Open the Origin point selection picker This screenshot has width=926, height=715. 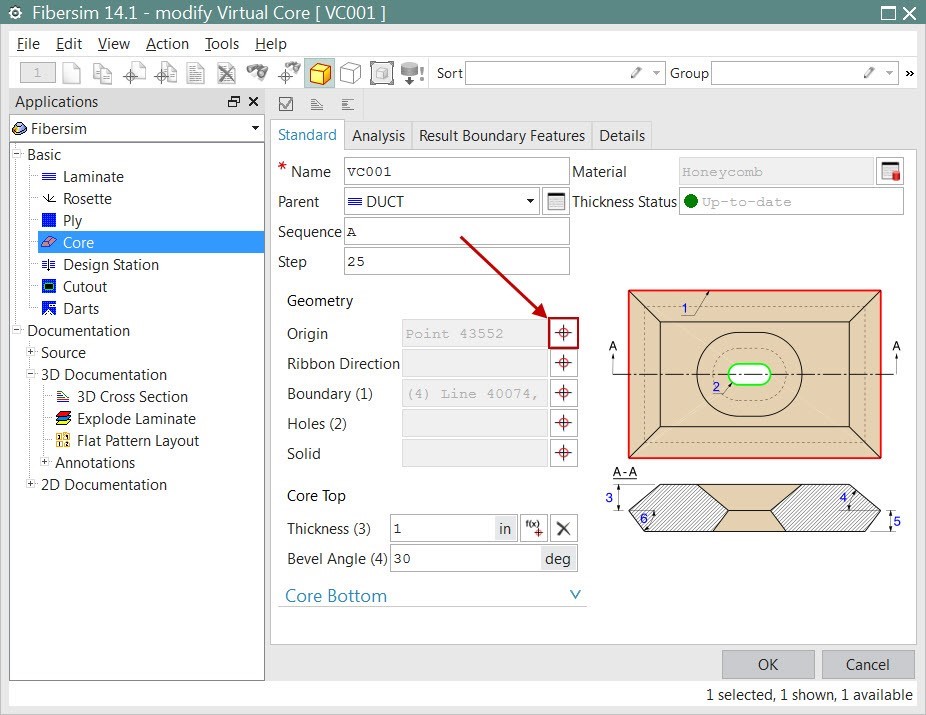563,332
